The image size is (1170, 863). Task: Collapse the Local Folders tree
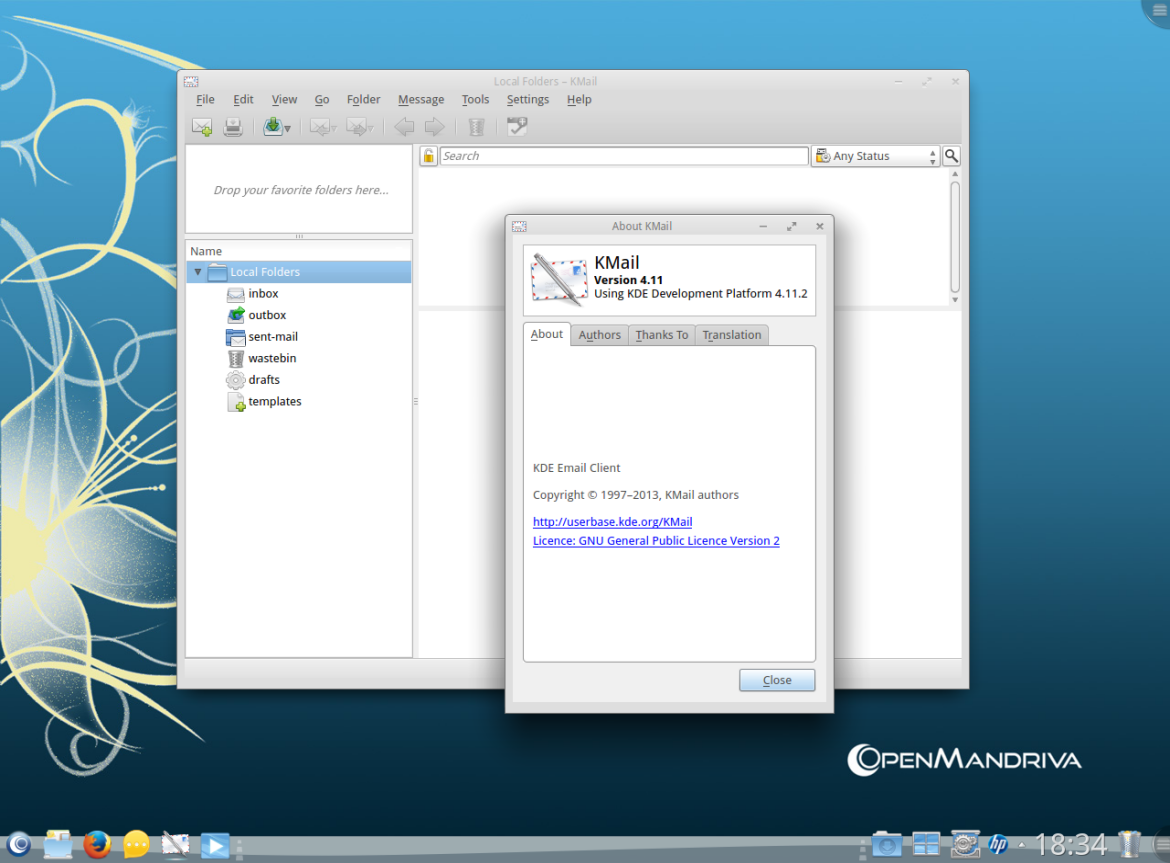[x=197, y=271]
